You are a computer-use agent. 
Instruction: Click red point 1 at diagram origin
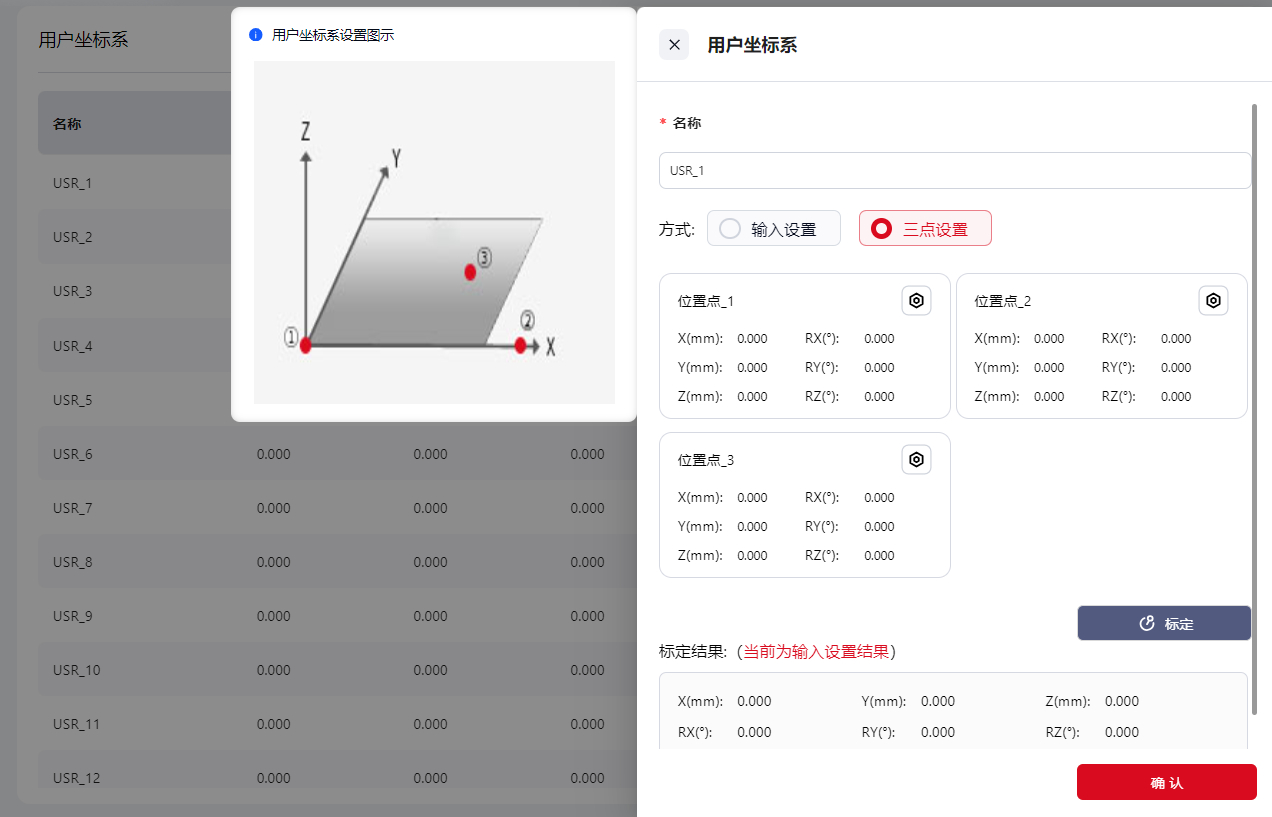(306, 346)
